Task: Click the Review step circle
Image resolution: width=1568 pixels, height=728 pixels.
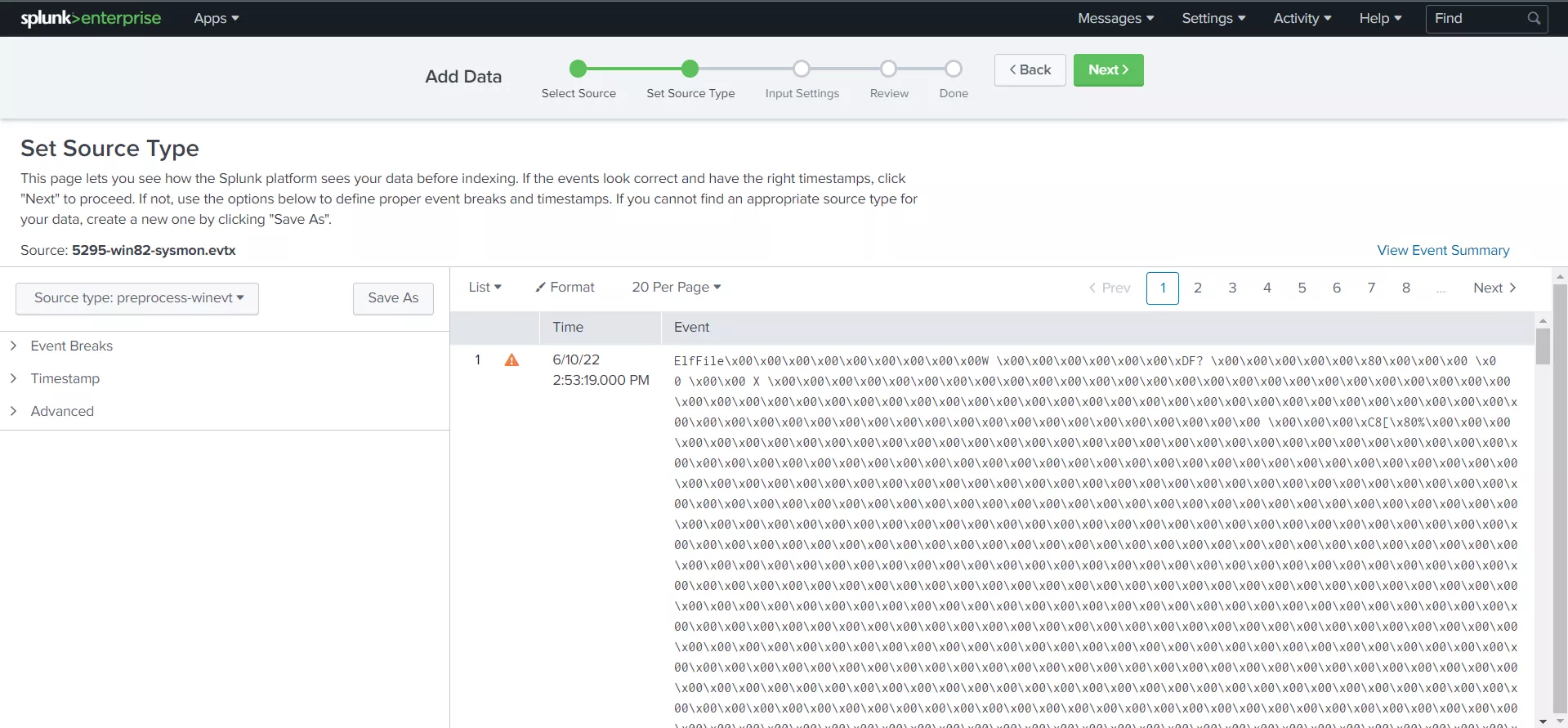Action: (888, 69)
